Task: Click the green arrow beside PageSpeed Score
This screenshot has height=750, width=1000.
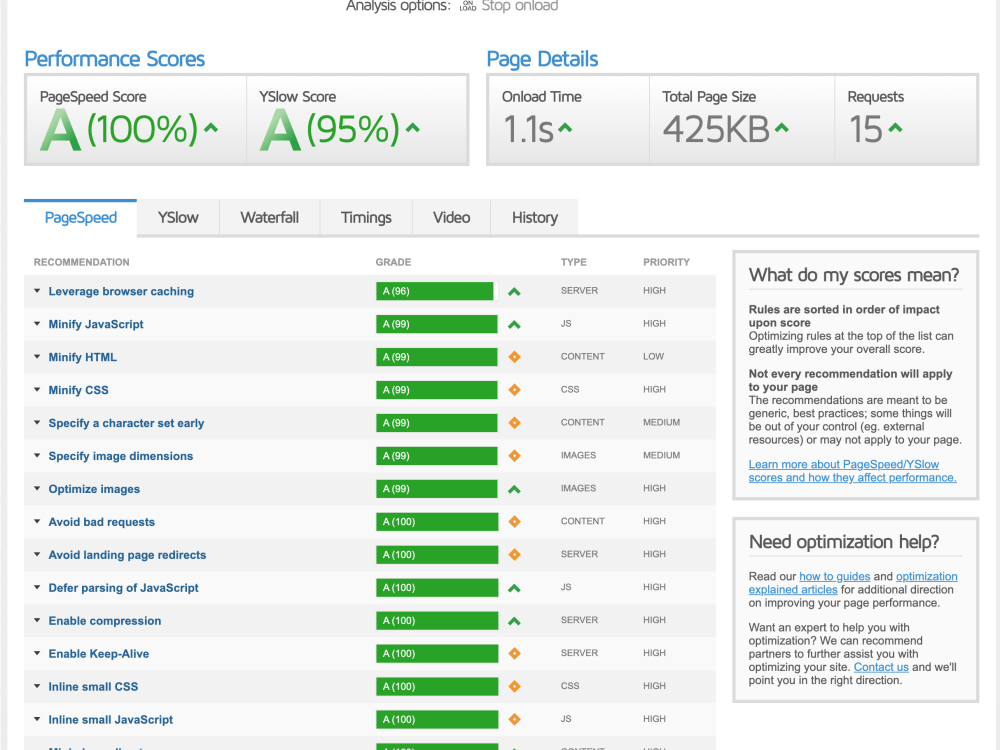Action: coord(211,128)
